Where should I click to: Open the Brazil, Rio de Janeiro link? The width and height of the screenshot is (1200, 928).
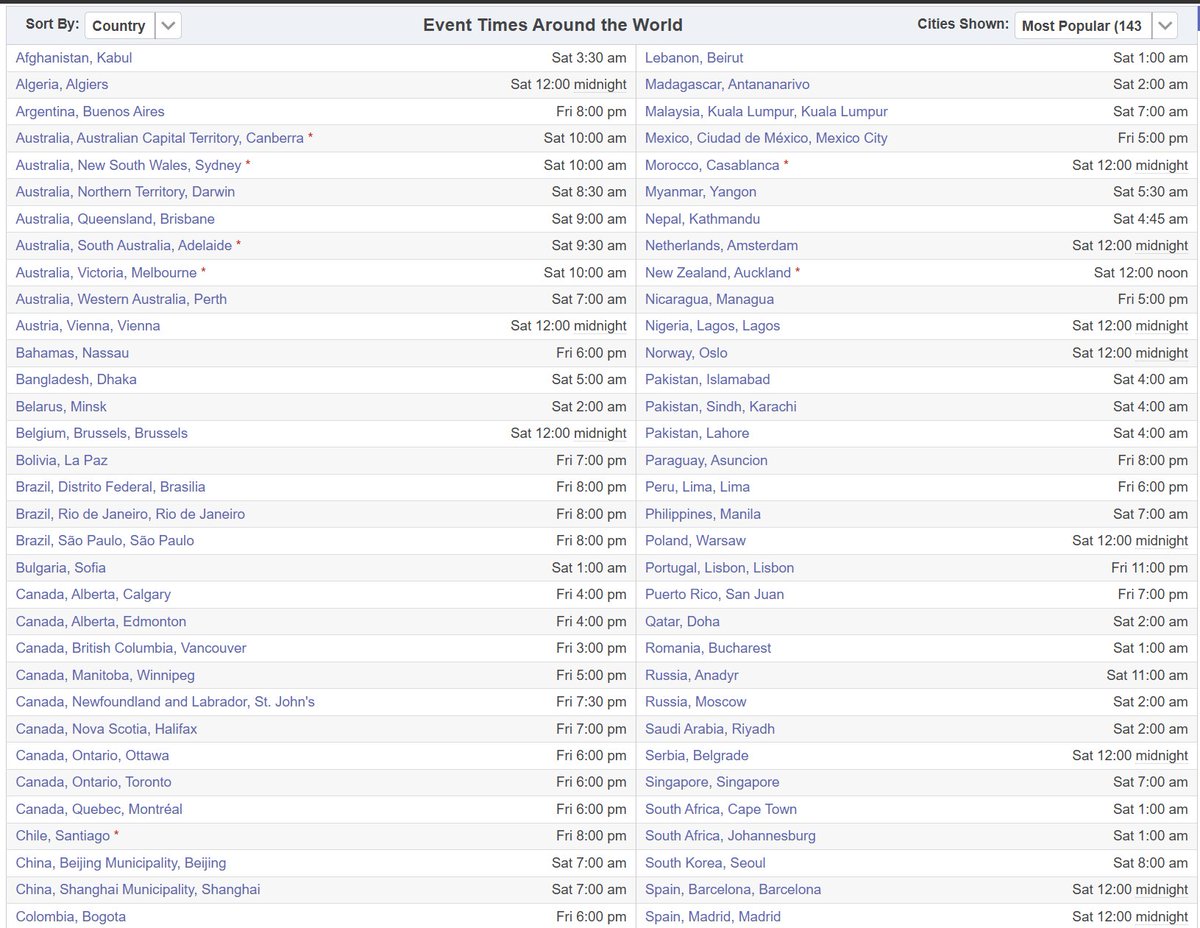pyautogui.click(x=130, y=514)
